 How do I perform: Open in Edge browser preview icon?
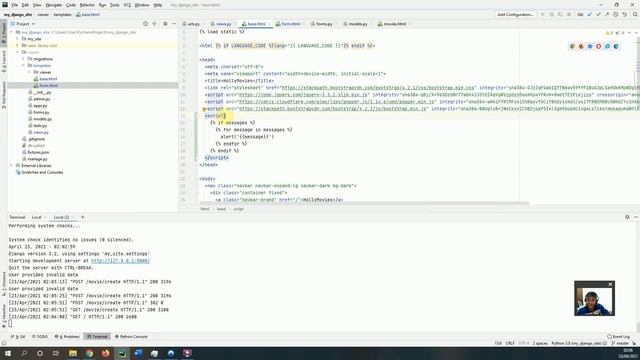point(616,47)
